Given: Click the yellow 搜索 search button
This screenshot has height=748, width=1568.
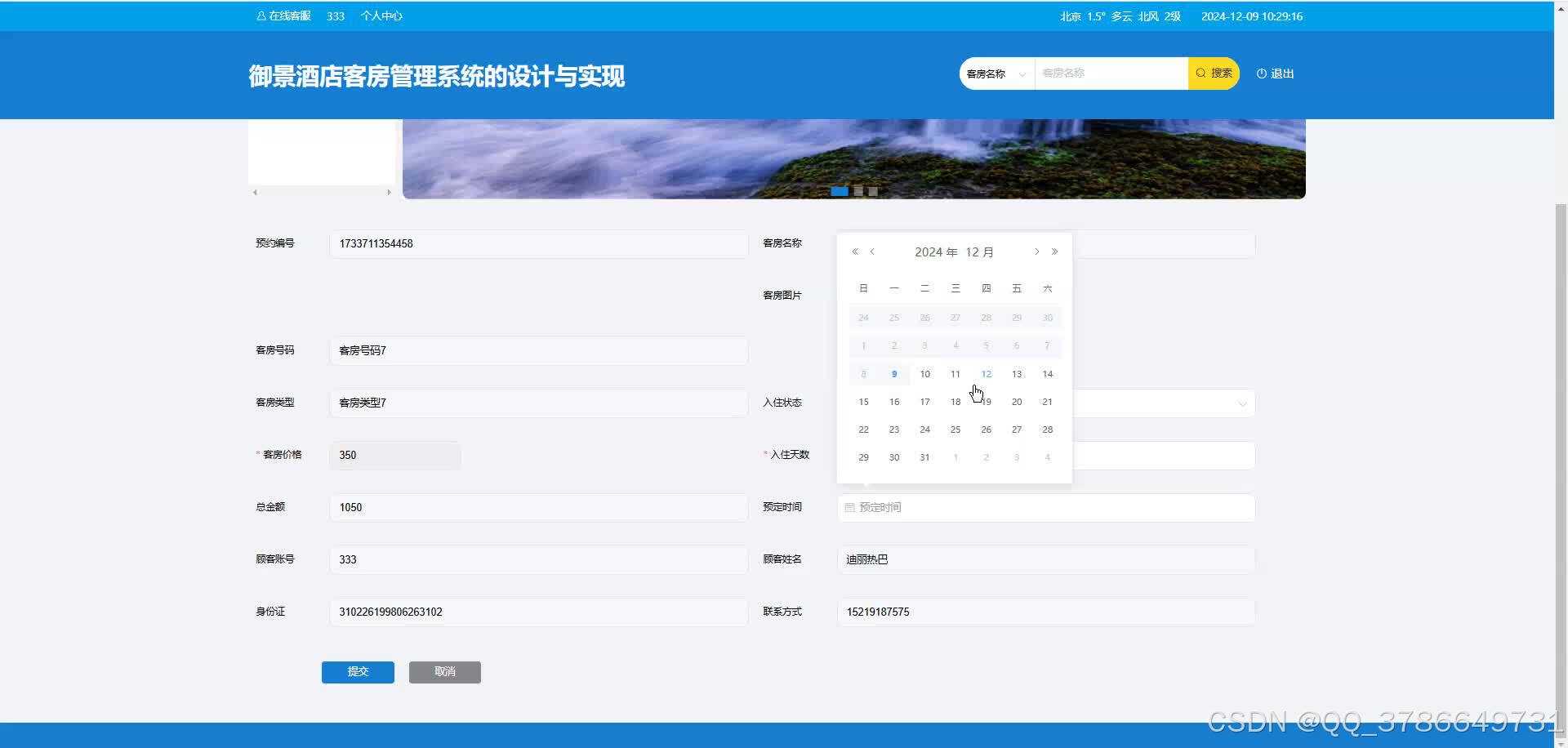Looking at the screenshot, I should click(1214, 73).
